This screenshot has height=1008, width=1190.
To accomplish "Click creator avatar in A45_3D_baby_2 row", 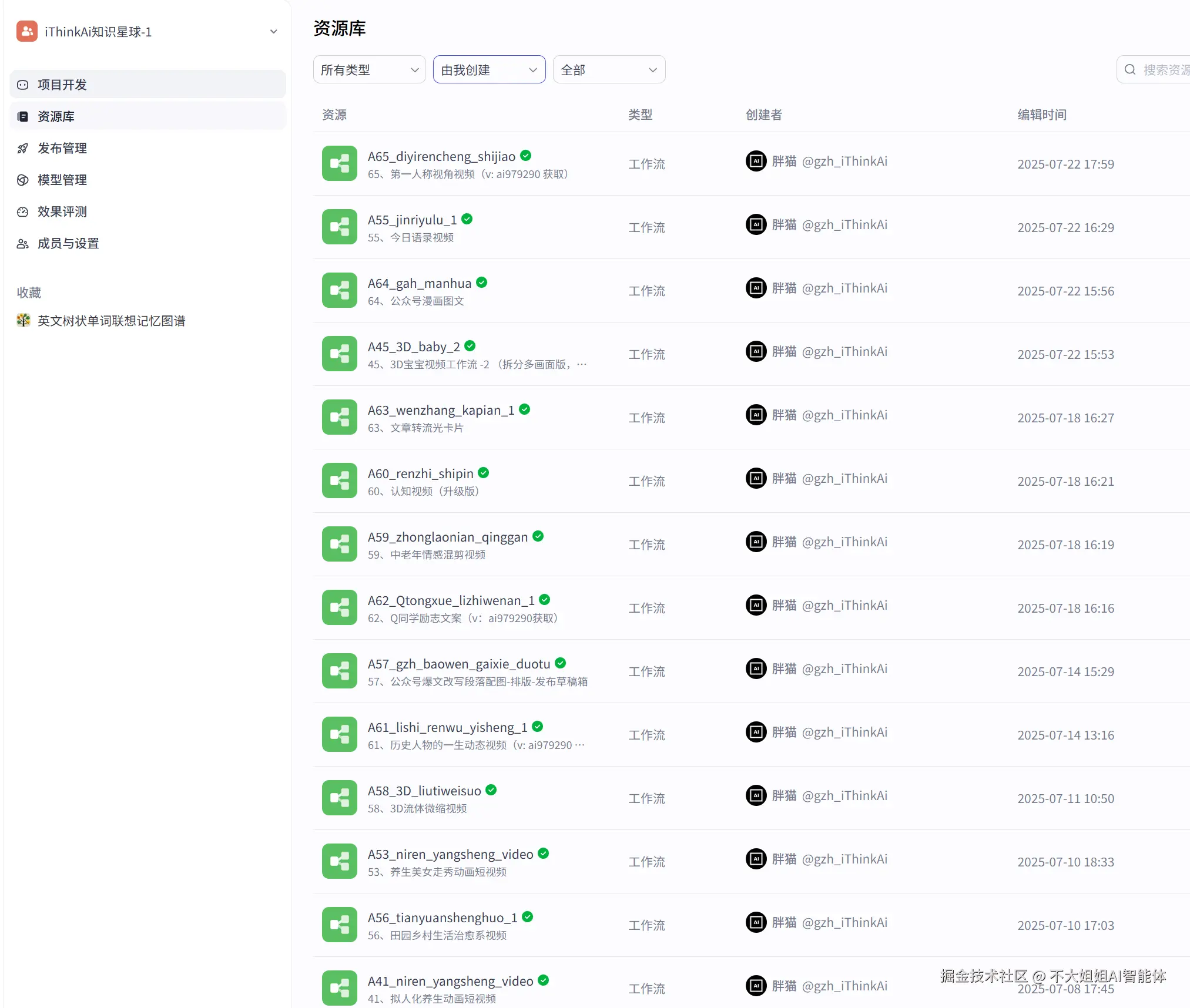I will 756,351.
